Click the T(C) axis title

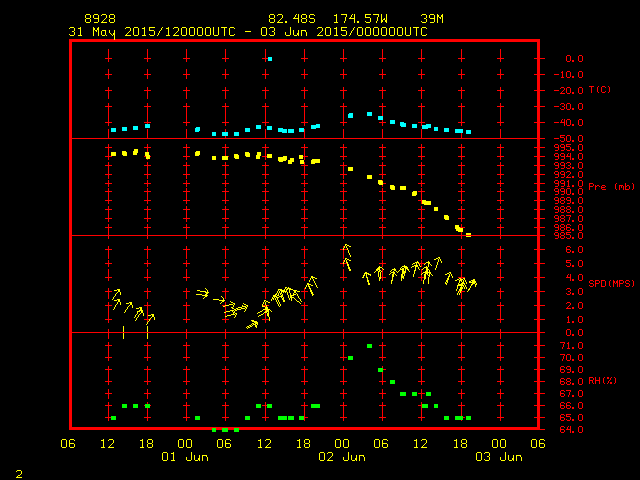pyautogui.click(x=600, y=89)
